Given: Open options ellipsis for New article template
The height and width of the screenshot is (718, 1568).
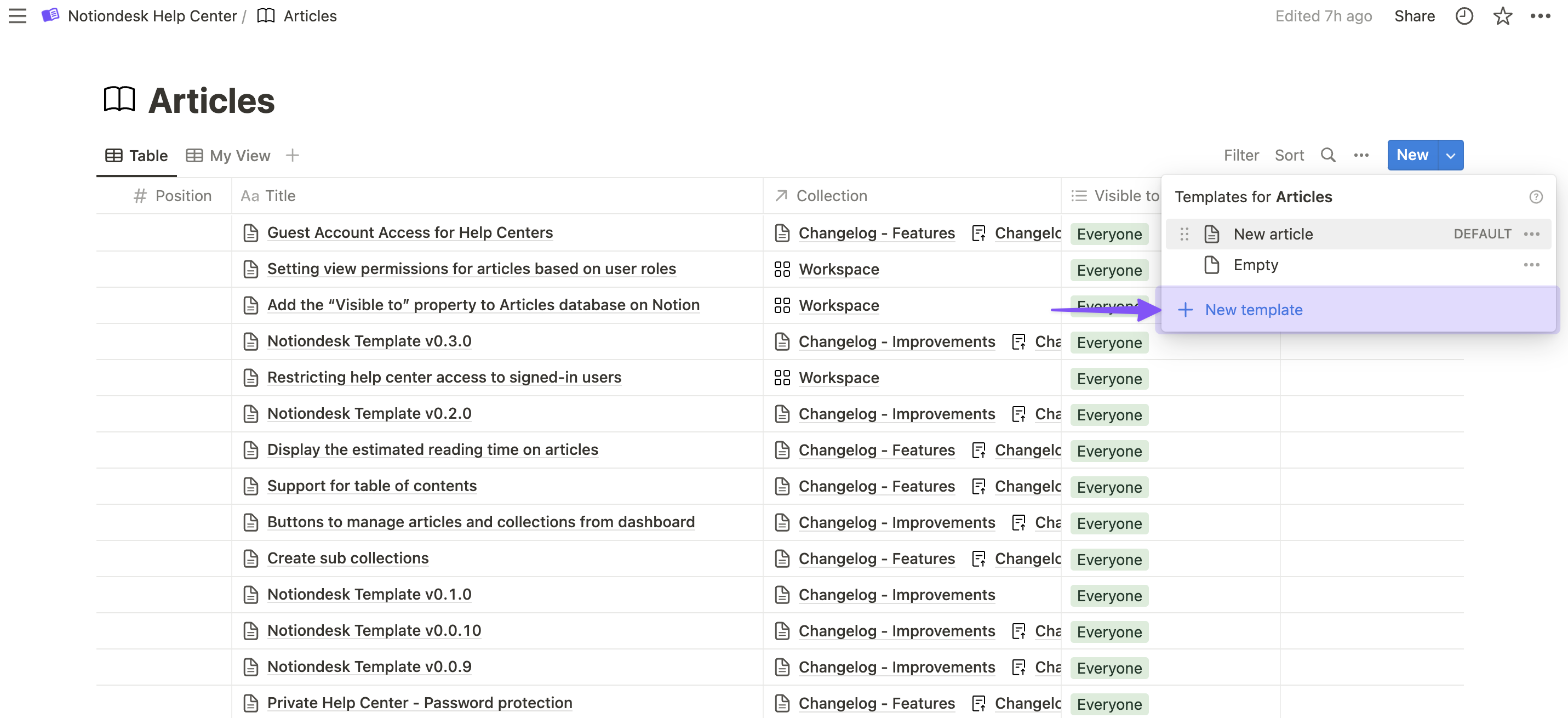Looking at the screenshot, I should pos(1531,234).
